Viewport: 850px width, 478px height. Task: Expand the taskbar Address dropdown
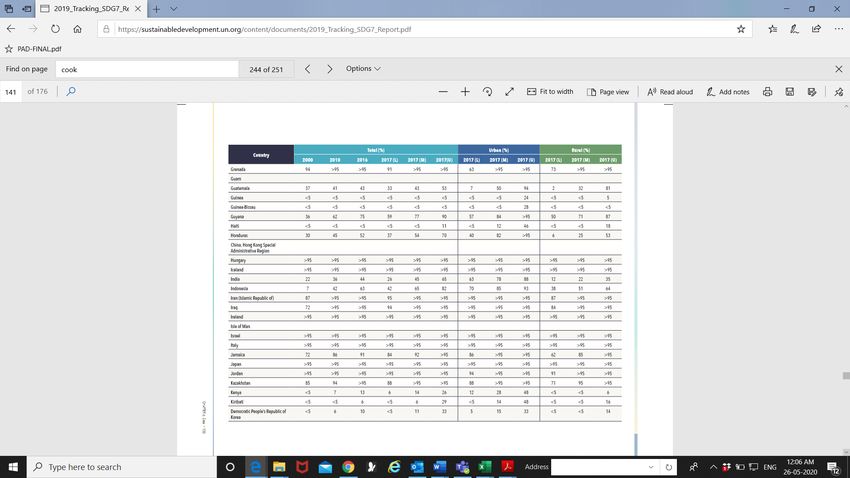pos(651,467)
